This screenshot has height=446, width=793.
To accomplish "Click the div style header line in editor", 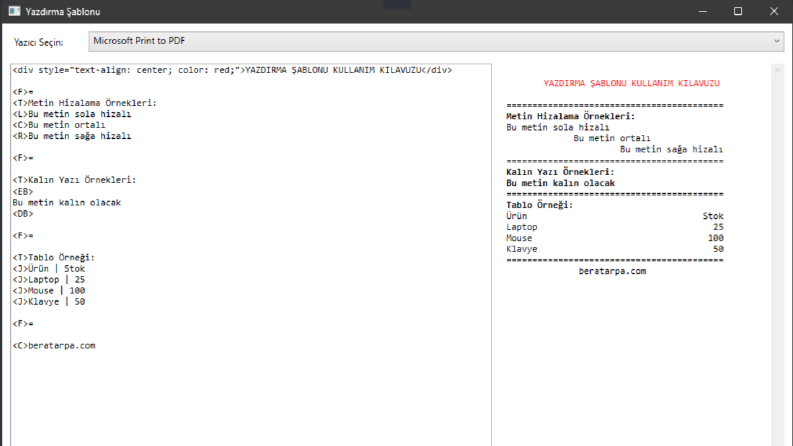I will click(x=232, y=70).
